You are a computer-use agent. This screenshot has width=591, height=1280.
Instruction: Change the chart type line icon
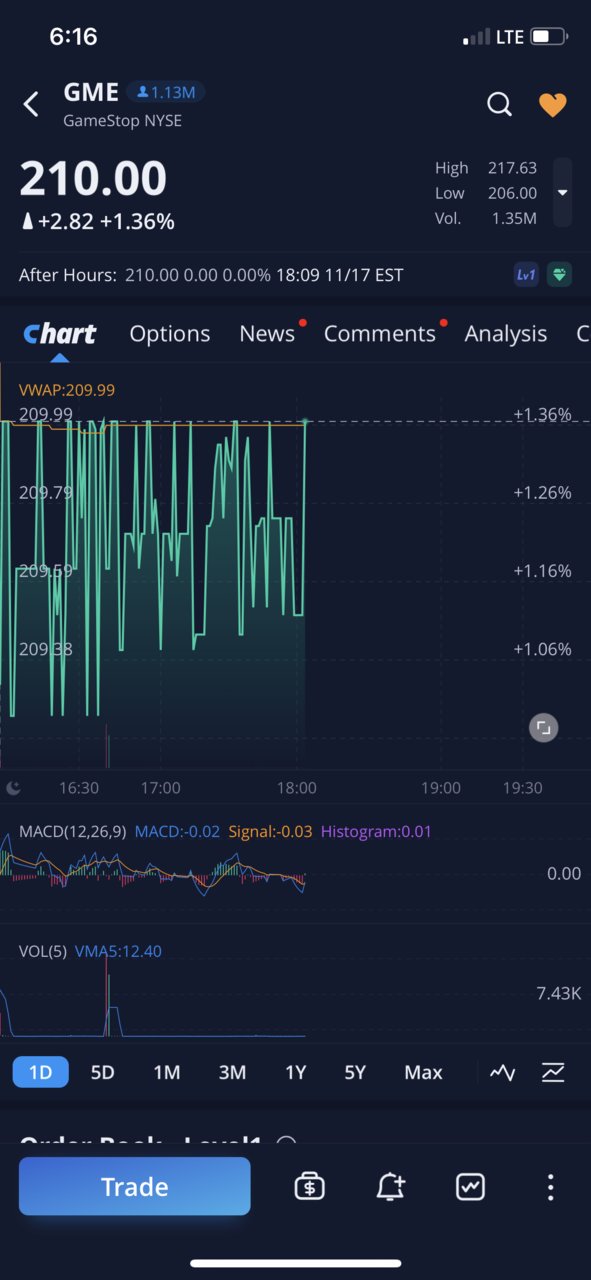pos(503,1073)
